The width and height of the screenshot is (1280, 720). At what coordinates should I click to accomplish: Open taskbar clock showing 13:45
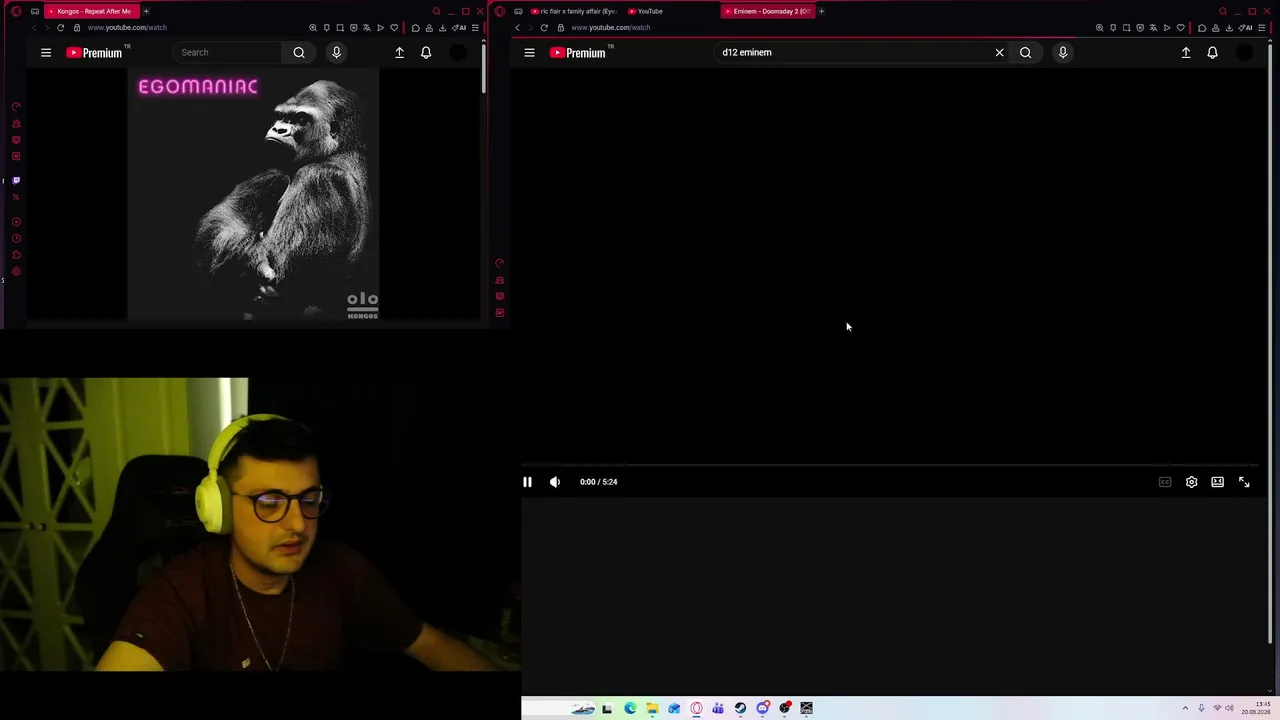(1256, 708)
